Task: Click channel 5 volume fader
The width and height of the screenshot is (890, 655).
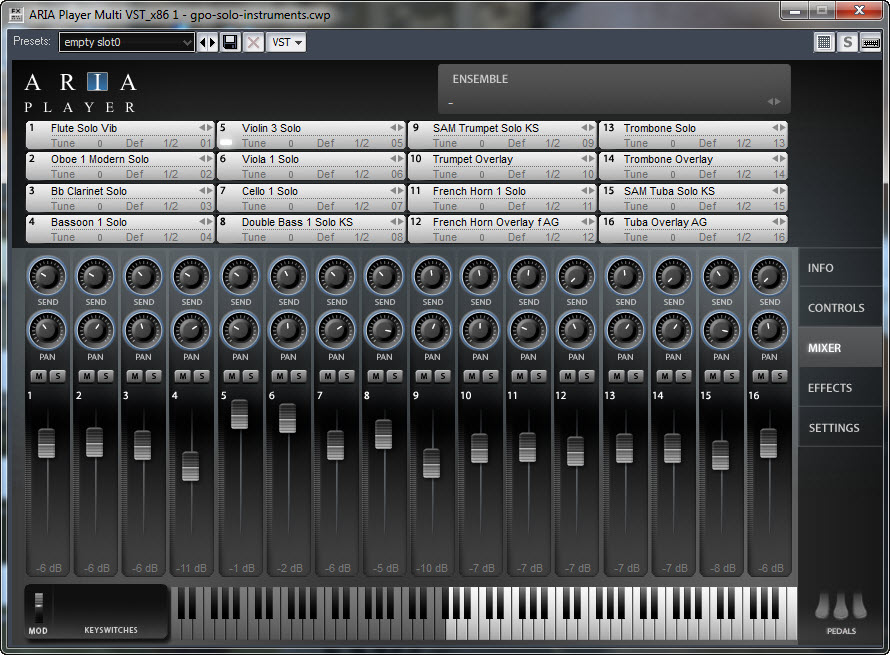Action: [240, 414]
